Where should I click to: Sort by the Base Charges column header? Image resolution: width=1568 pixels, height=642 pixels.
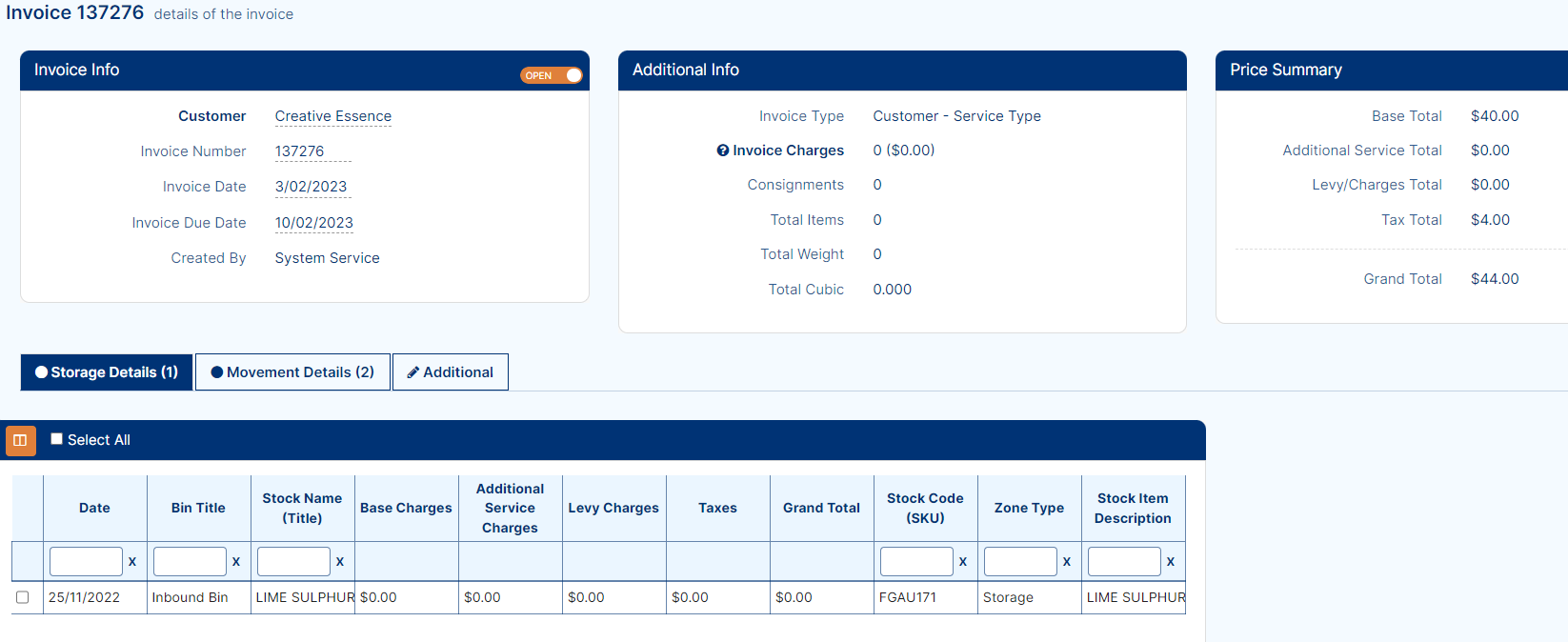point(407,509)
